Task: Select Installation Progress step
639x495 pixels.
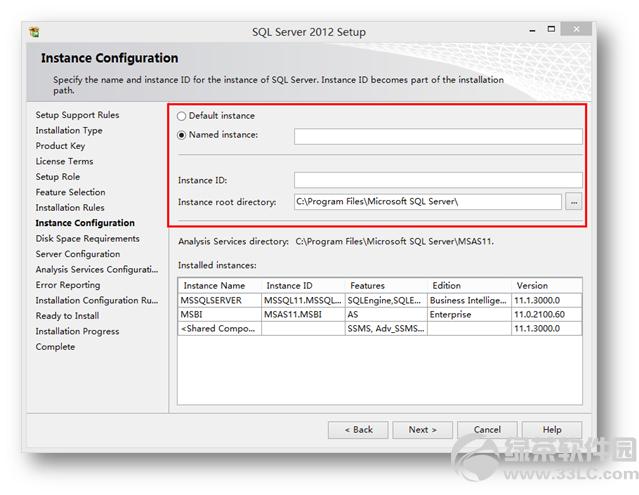Action: (77, 332)
